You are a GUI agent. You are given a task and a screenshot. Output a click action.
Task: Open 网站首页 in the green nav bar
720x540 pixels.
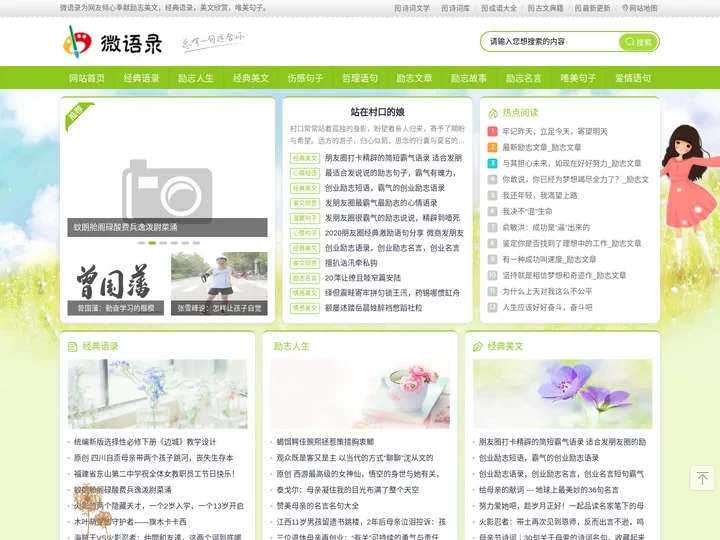tap(87, 78)
